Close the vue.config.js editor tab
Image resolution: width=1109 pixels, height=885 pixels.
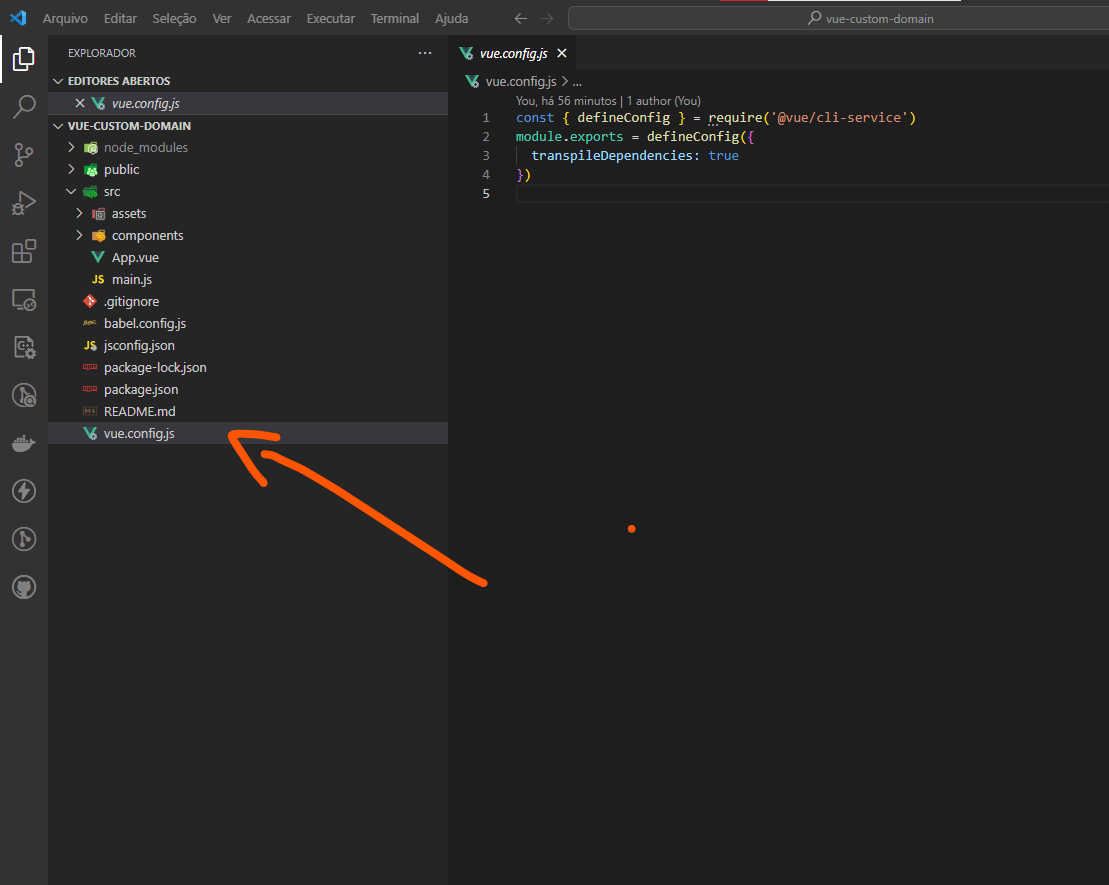[562, 53]
